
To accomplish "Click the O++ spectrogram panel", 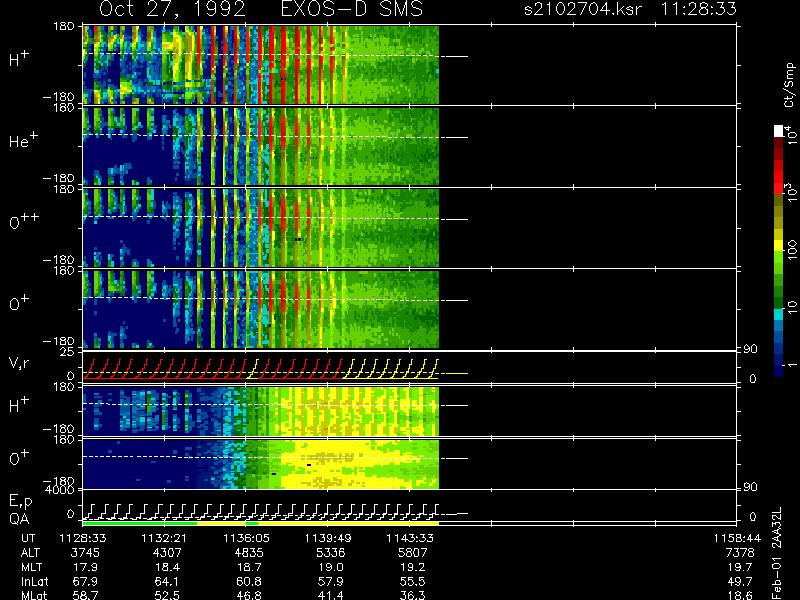I will tap(261, 228).
